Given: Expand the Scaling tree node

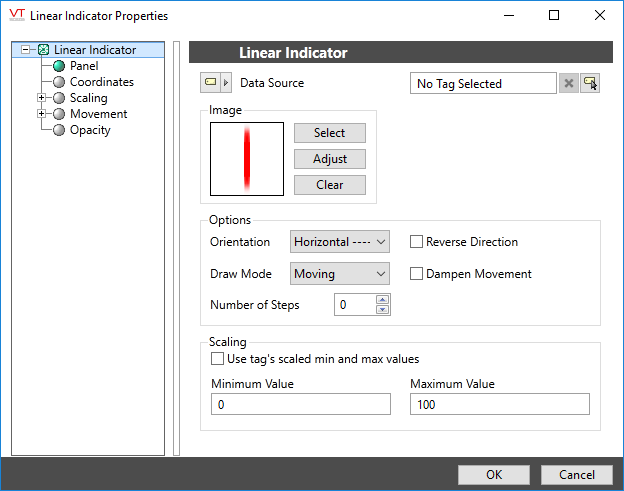Looking at the screenshot, I should click(x=41, y=97).
